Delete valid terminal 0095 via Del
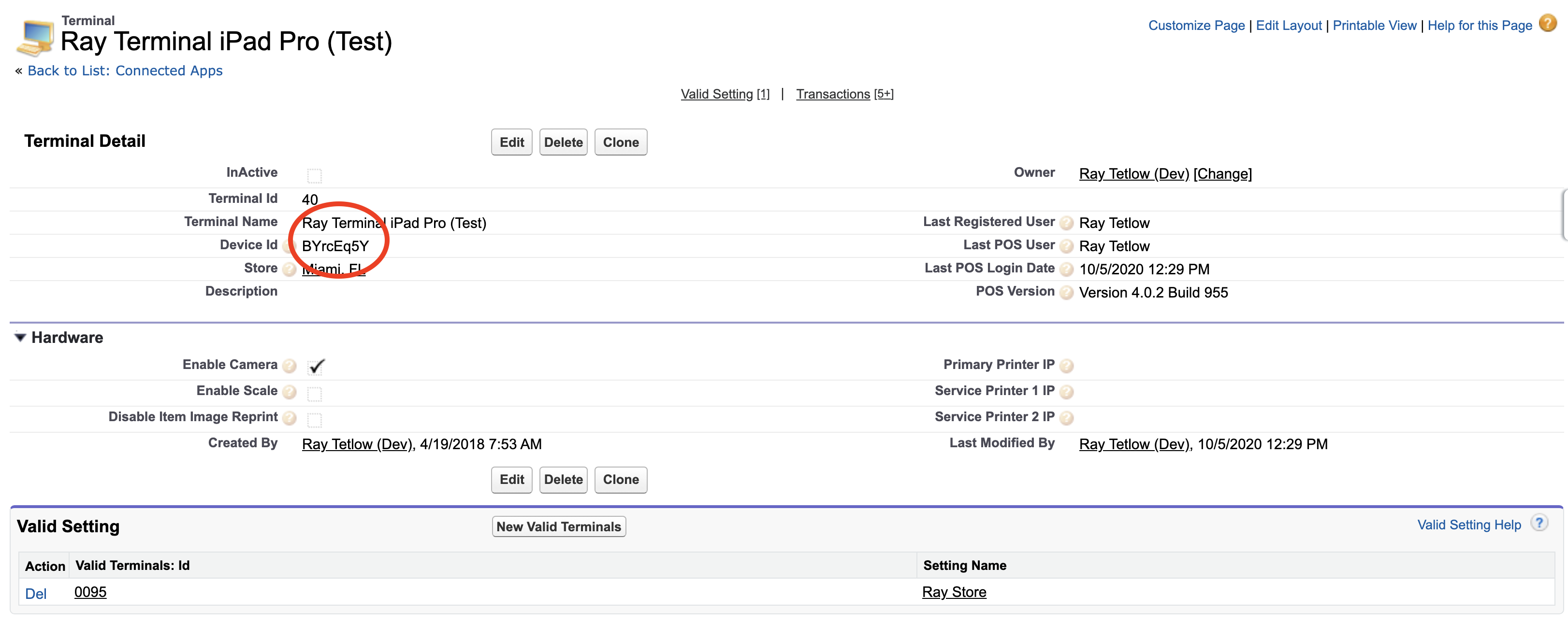This screenshot has height=624, width=1568. coord(35,594)
